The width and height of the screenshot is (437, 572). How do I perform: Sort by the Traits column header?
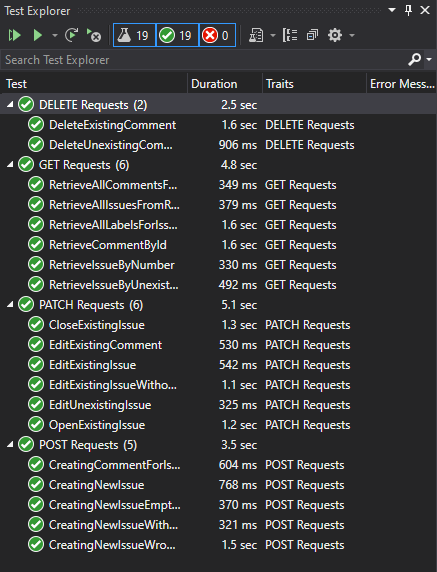pyautogui.click(x=314, y=84)
